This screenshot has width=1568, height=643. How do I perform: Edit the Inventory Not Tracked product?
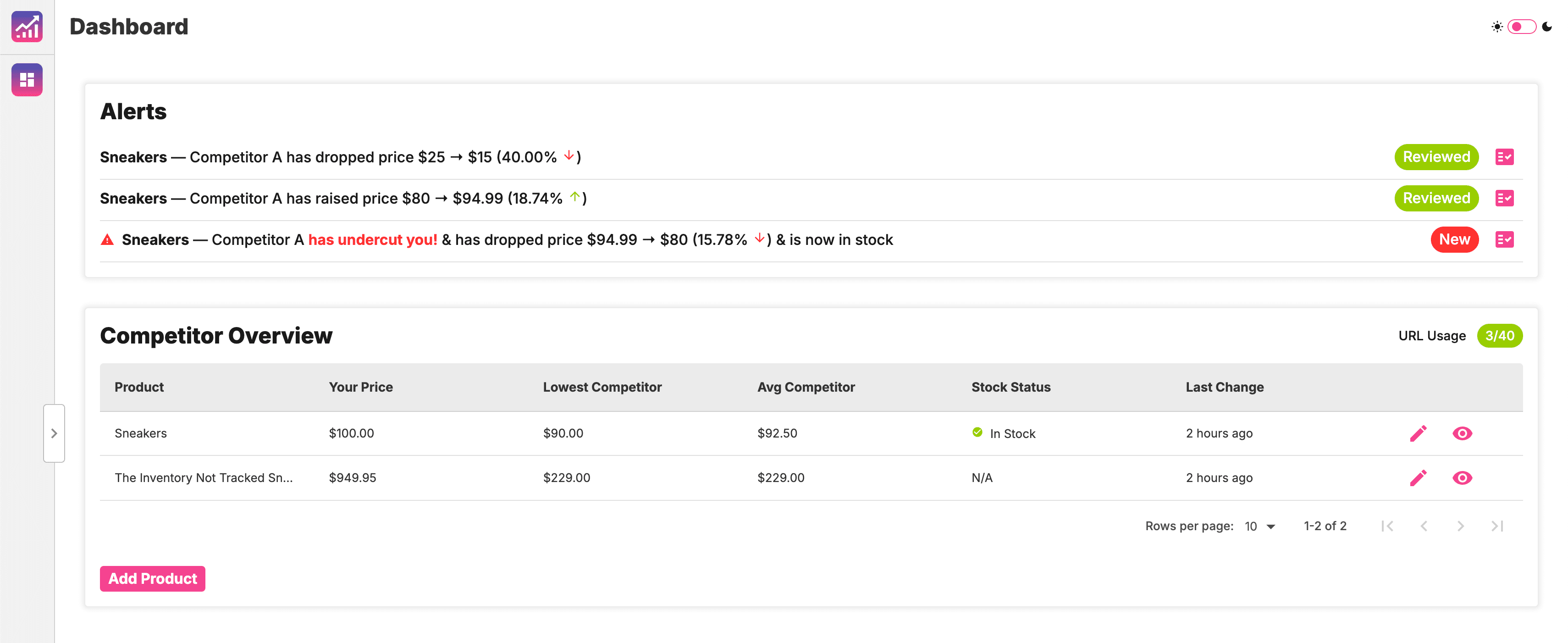pyautogui.click(x=1418, y=478)
